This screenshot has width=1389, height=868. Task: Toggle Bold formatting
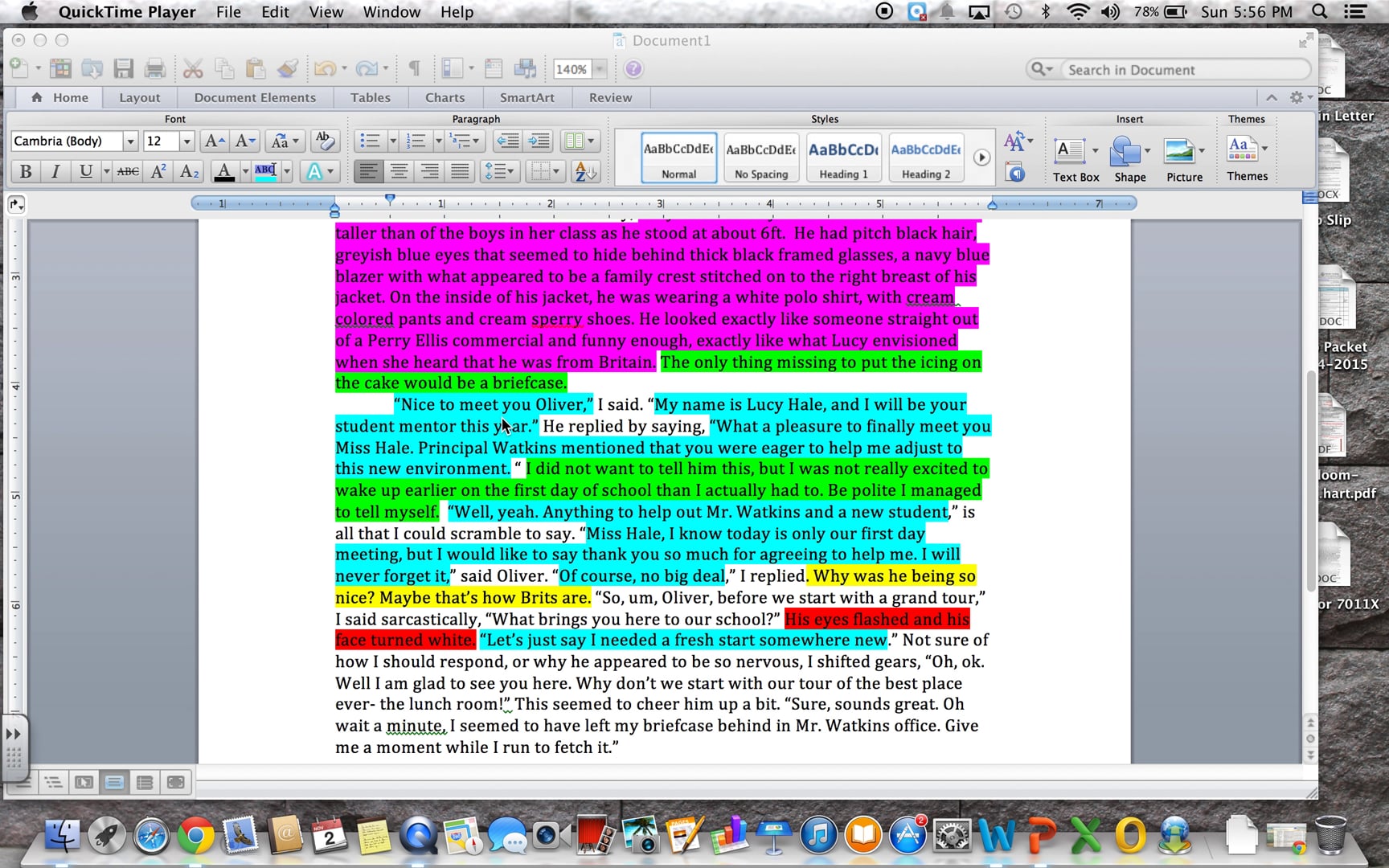pyautogui.click(x=26, y=171)
